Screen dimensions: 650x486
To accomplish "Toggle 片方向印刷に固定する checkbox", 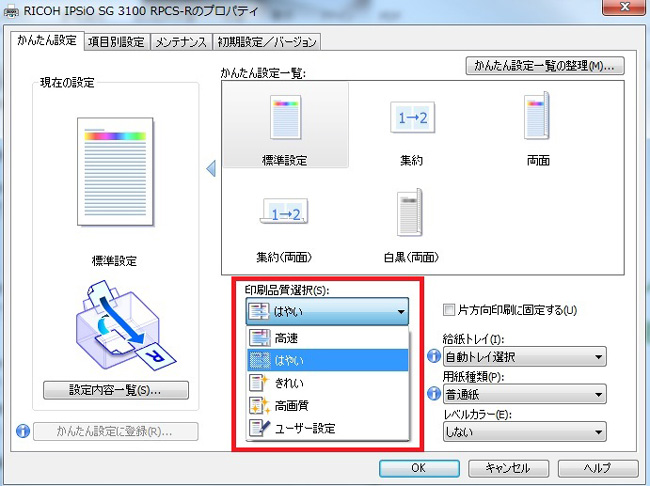I will click(x=449, y=310).
